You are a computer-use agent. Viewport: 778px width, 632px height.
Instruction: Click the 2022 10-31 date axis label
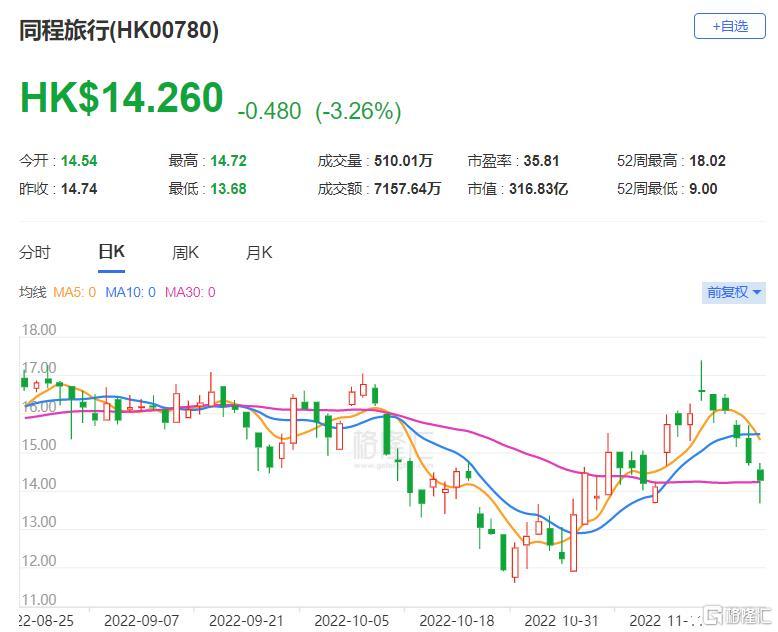pos(561,621)
